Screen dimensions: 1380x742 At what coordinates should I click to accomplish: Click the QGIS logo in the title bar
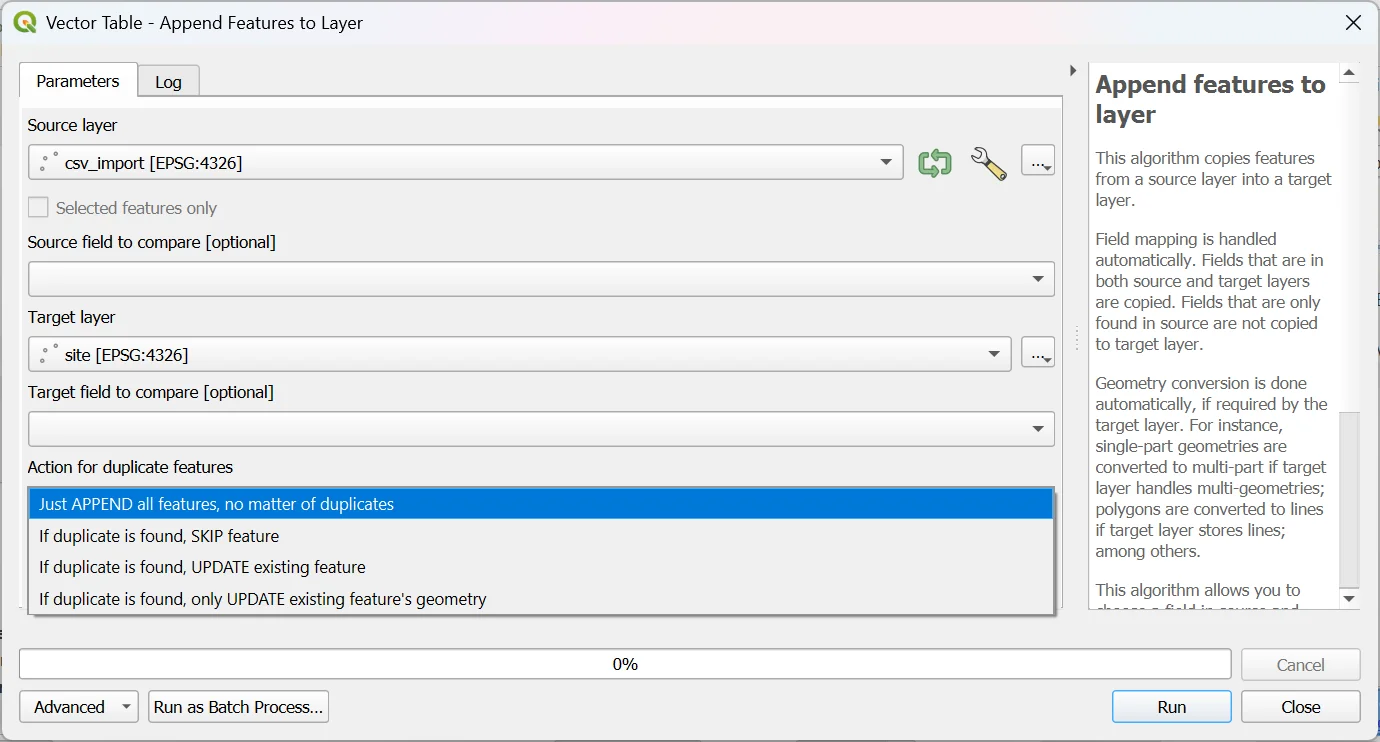(25, 22)
